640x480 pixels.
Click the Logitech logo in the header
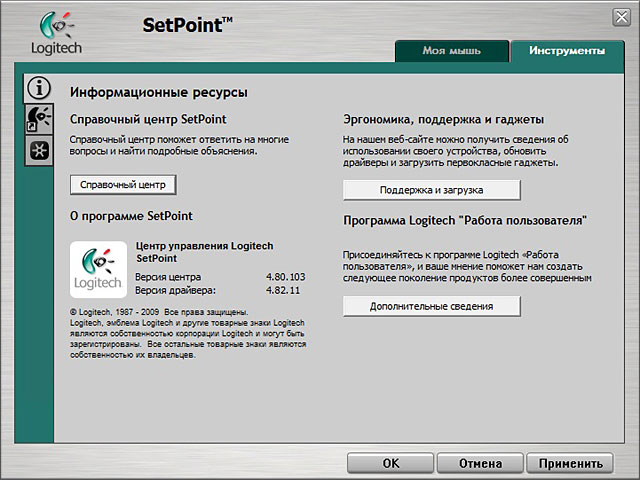56,33
